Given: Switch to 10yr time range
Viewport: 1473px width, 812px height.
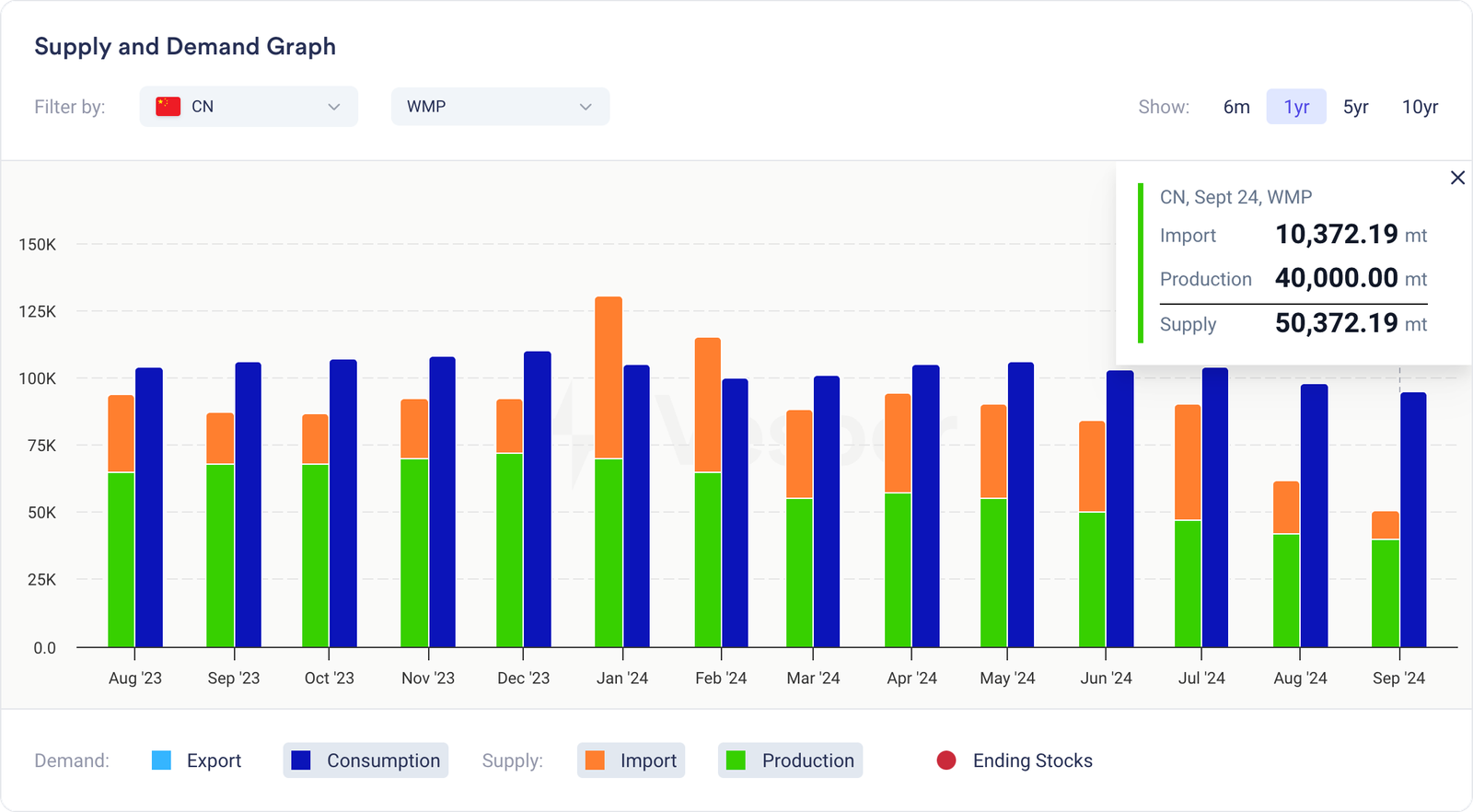Looking at the screenshot, I should click(1420, 107).
